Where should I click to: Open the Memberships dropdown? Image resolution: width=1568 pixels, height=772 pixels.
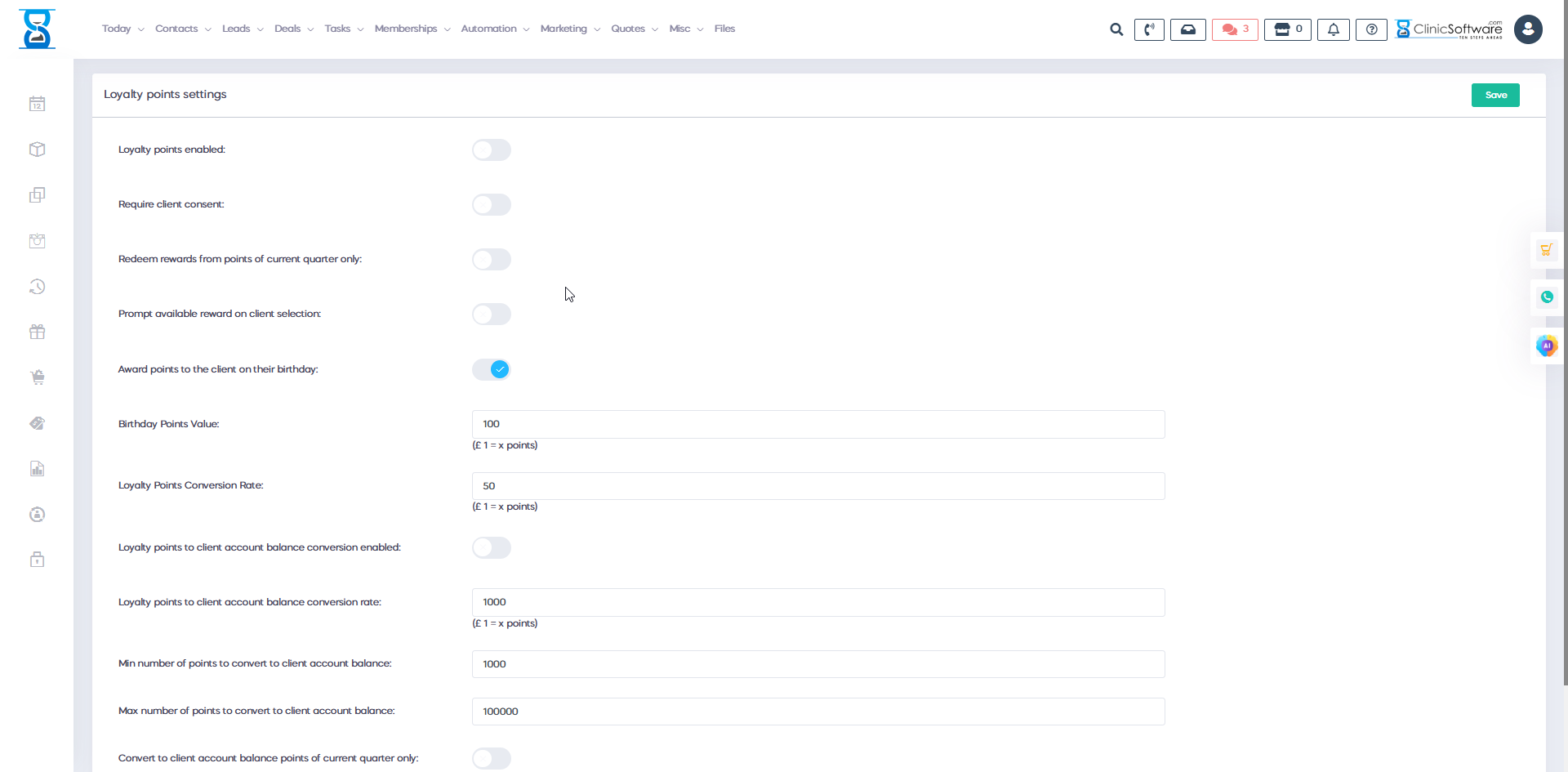pyautogui.click(x=408, y=29)
